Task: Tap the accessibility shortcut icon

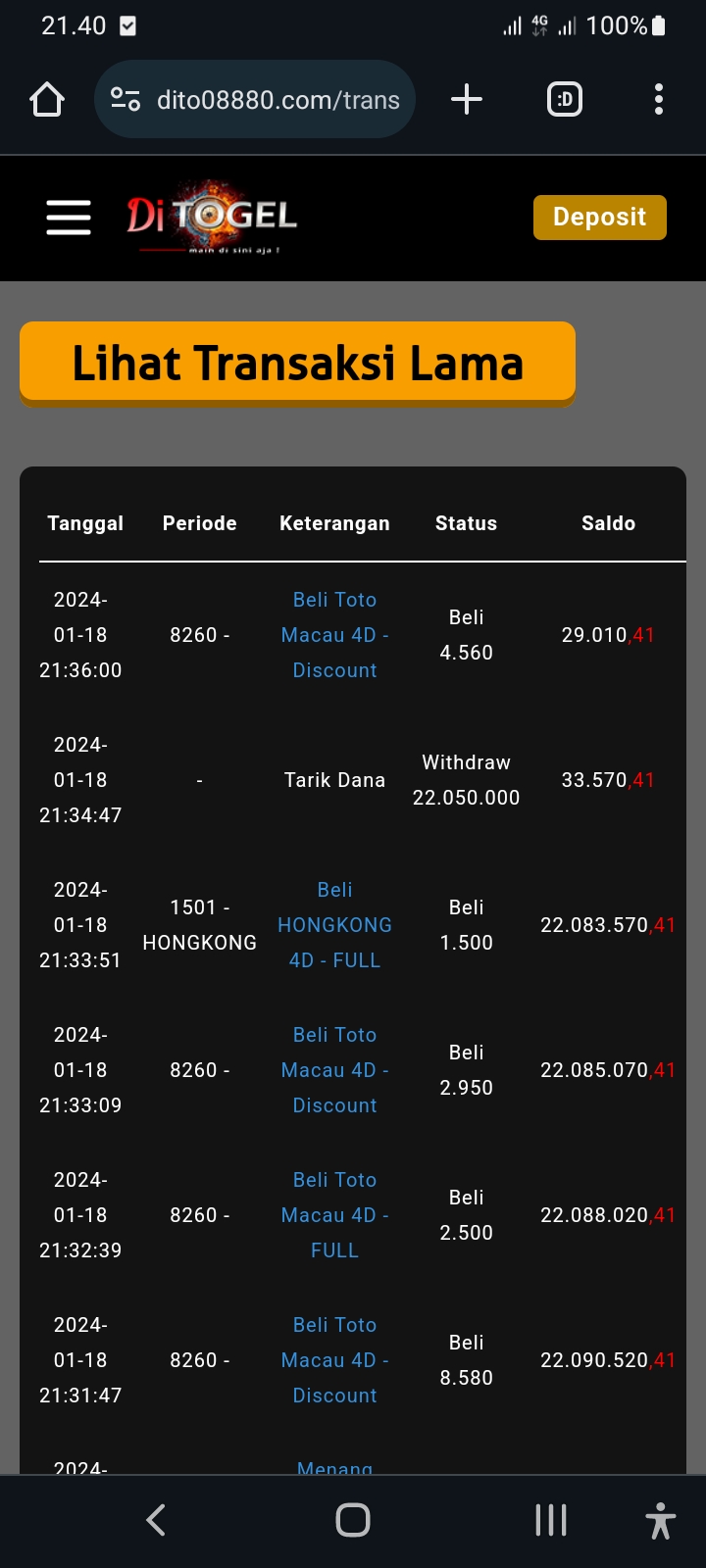Action: click(660, 1521)
